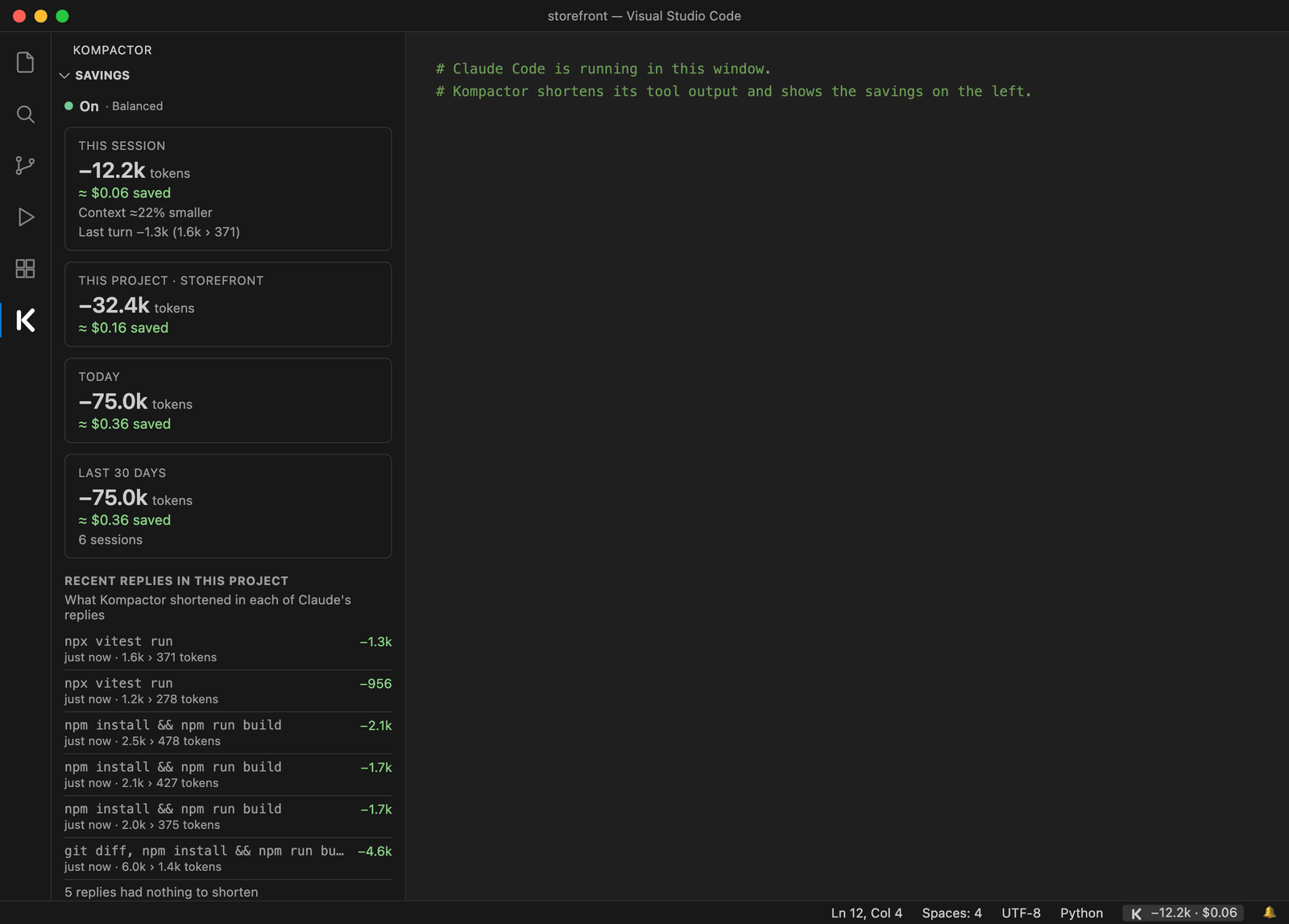The image size is (1289, 924).
Task: Click the 6 sessions text
Action: [110, 540]
